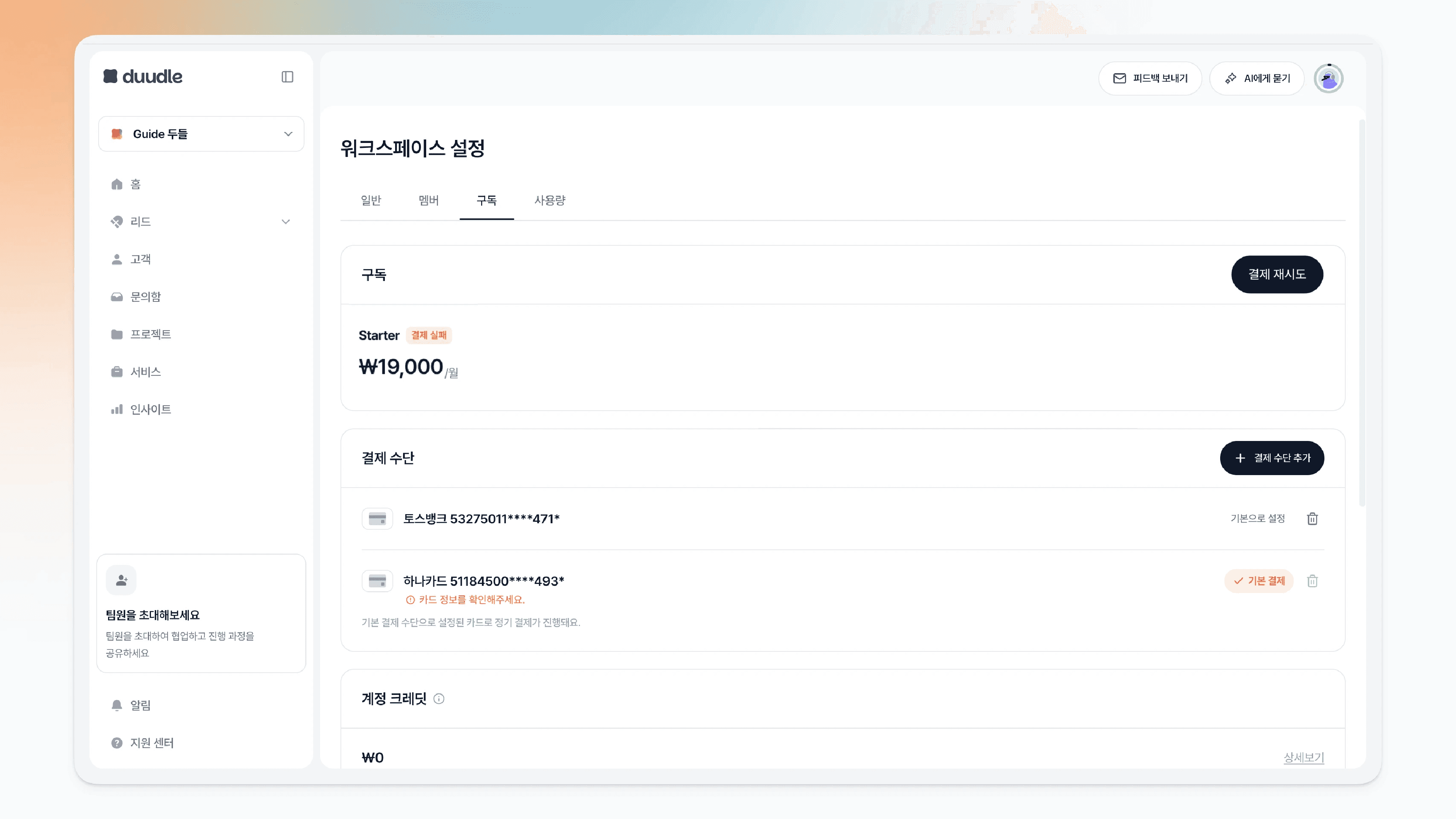Click the inbox tray icon beside 문의함

[117, 297]
